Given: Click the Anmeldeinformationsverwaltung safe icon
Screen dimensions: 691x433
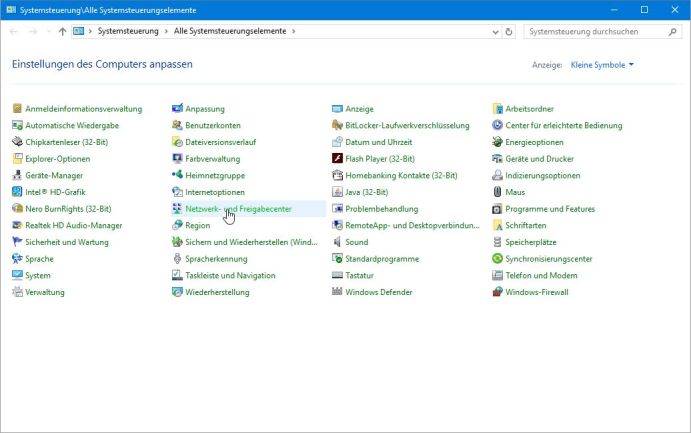Looking at the screenshot, I should [17, 108].
